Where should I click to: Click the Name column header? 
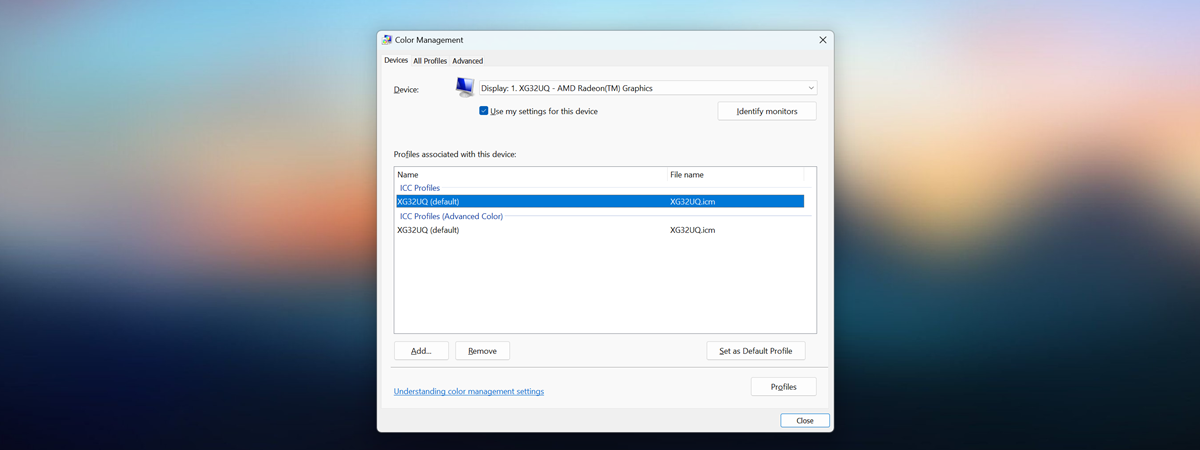pyautogui.click(x=531, y=174)
